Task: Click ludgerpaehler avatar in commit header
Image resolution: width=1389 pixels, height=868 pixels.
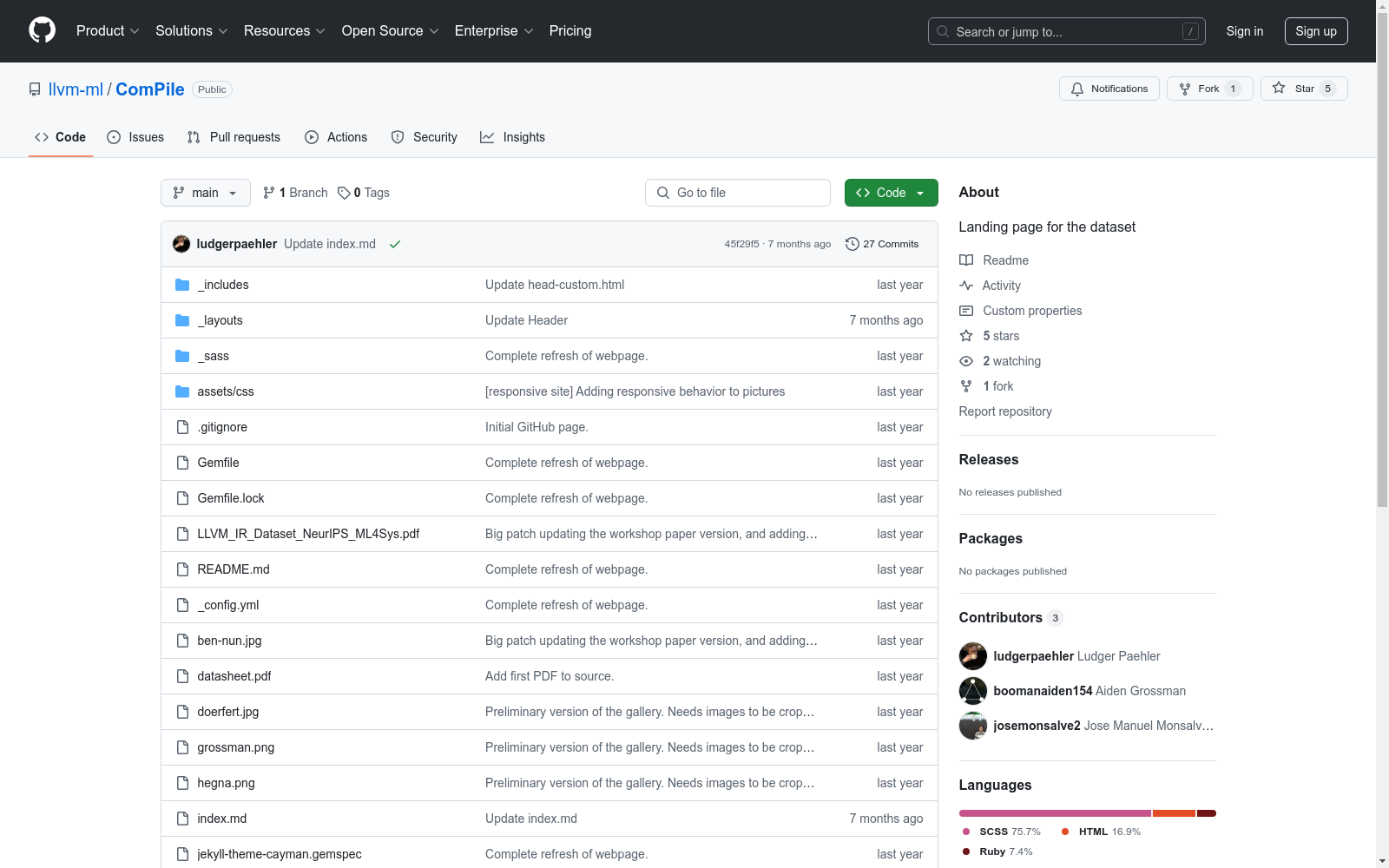Action: (x=181, y=244)
